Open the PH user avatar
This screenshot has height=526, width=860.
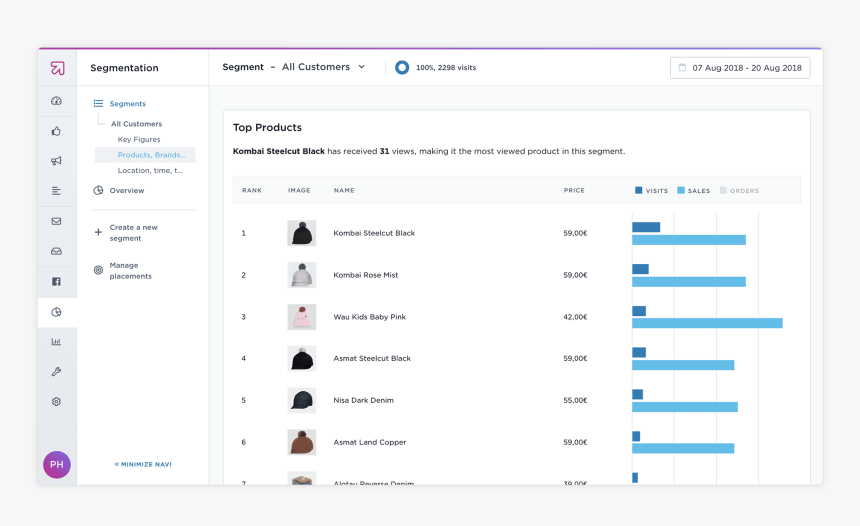point(57,465)
